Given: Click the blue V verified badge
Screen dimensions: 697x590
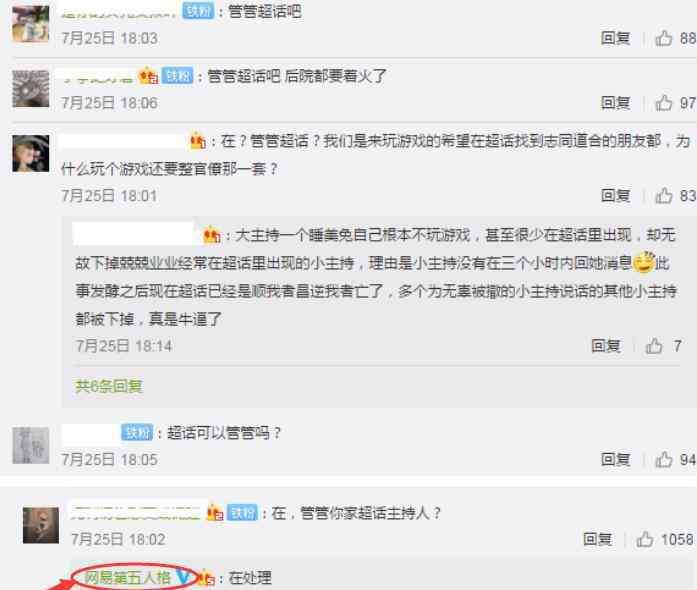Looking at the screenshot, I should [x=183, y=577].
